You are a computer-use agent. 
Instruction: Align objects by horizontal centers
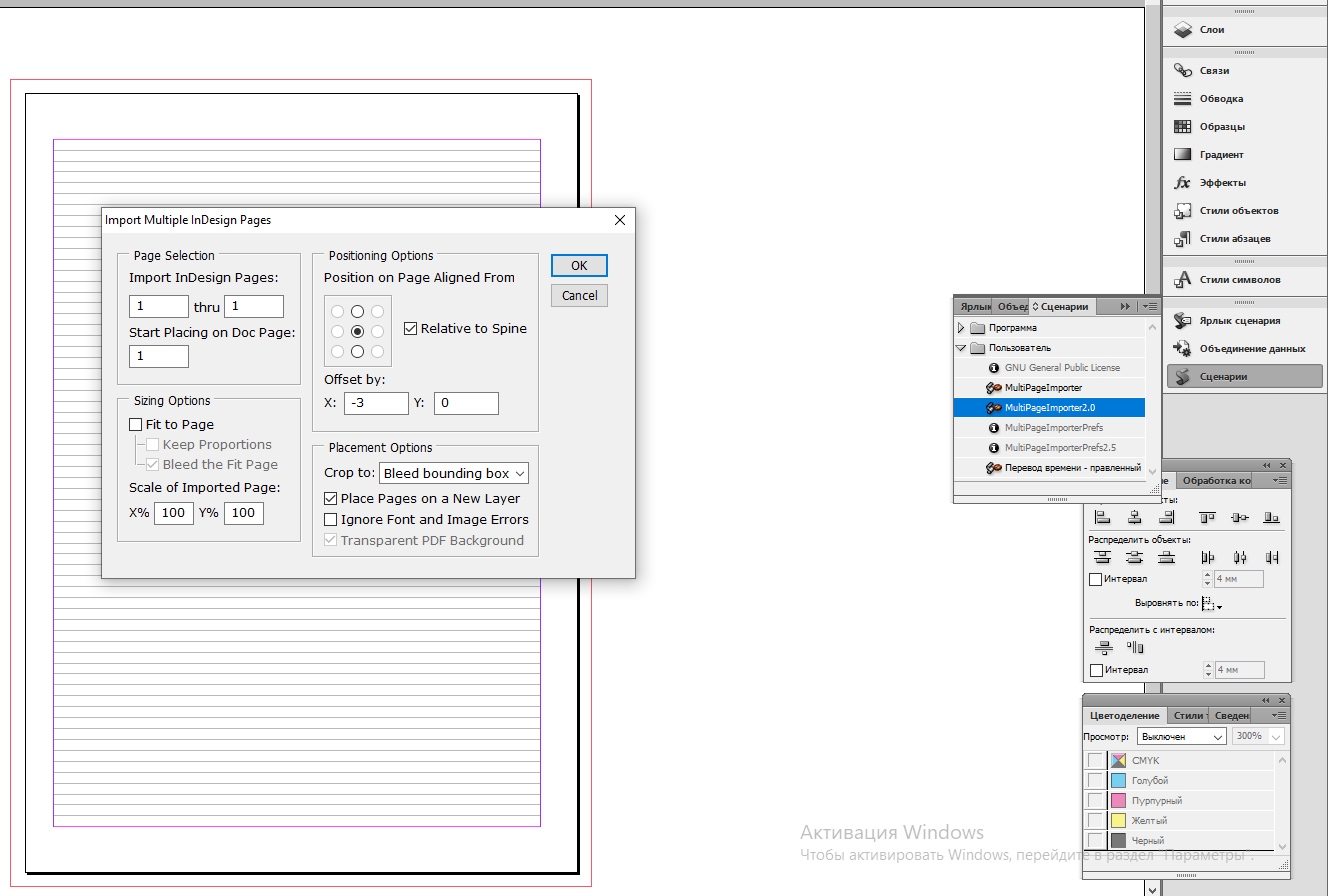click(x=1135, y=517)
